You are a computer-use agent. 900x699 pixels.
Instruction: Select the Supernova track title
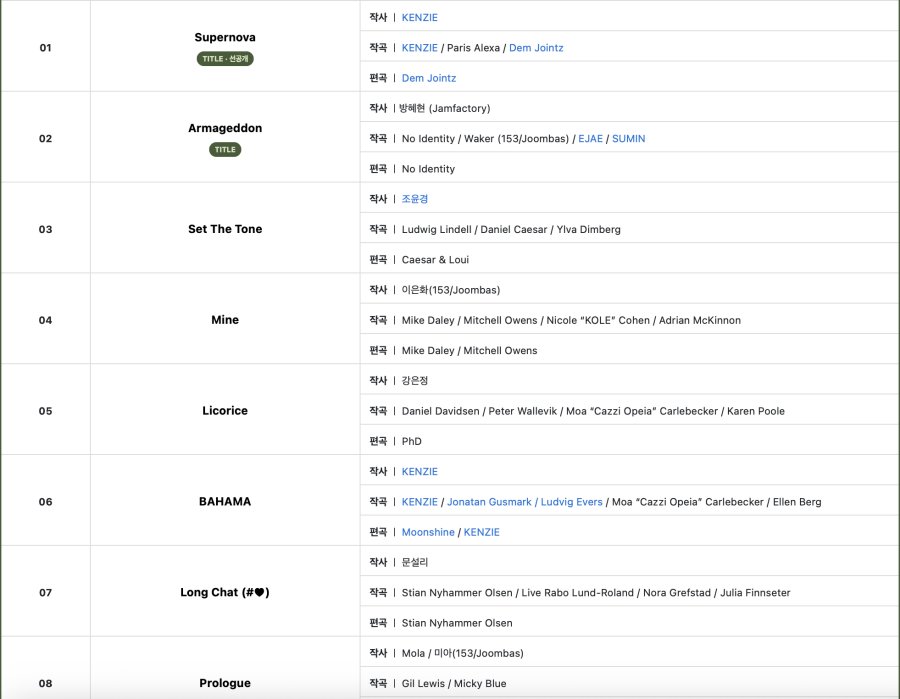225,37
